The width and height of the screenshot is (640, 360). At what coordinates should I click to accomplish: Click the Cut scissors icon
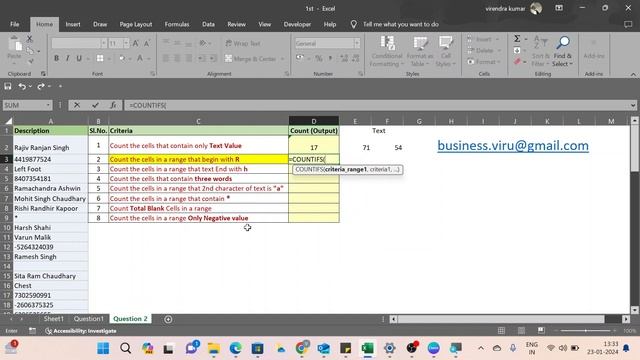(x=29, y=39)
